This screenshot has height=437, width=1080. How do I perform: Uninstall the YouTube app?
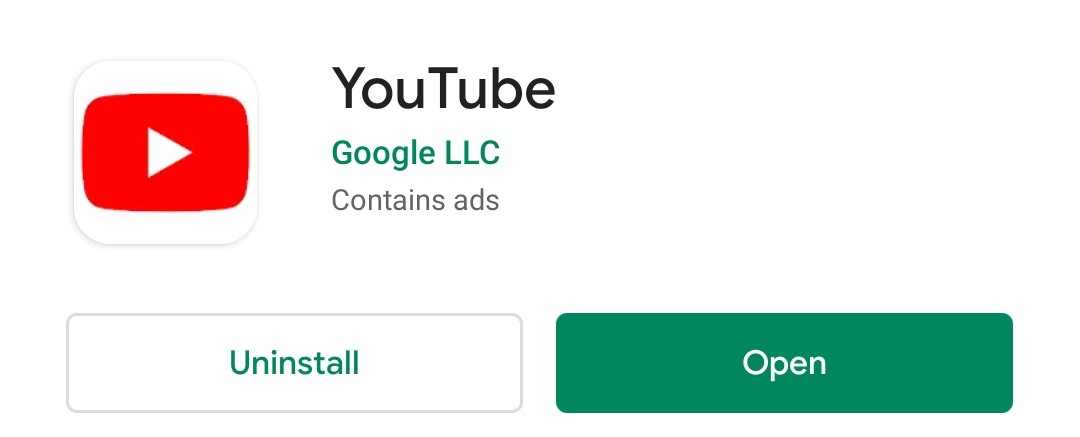[294, 363]
